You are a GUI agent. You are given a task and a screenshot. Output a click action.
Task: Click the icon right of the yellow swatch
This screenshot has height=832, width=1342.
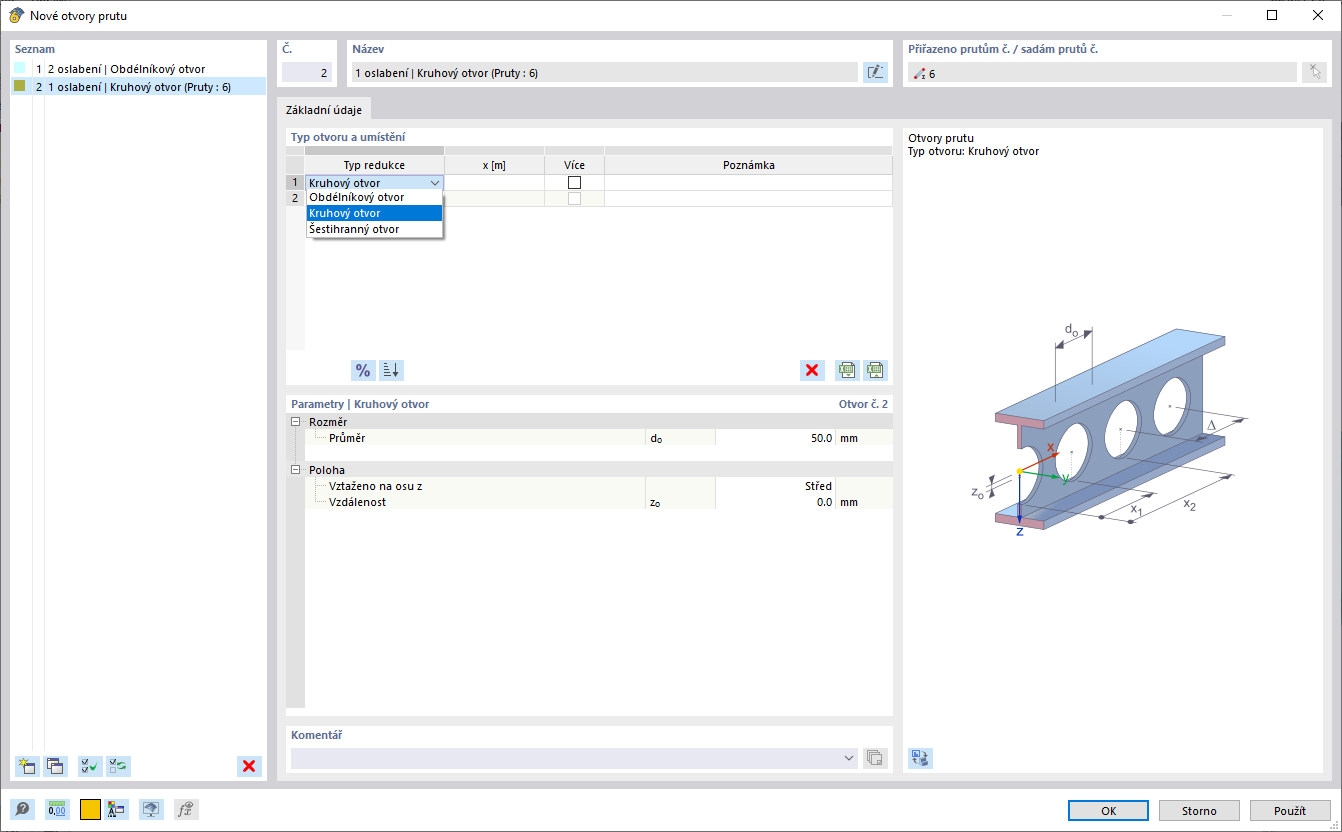pyautogui.click(x=117, y=810)
